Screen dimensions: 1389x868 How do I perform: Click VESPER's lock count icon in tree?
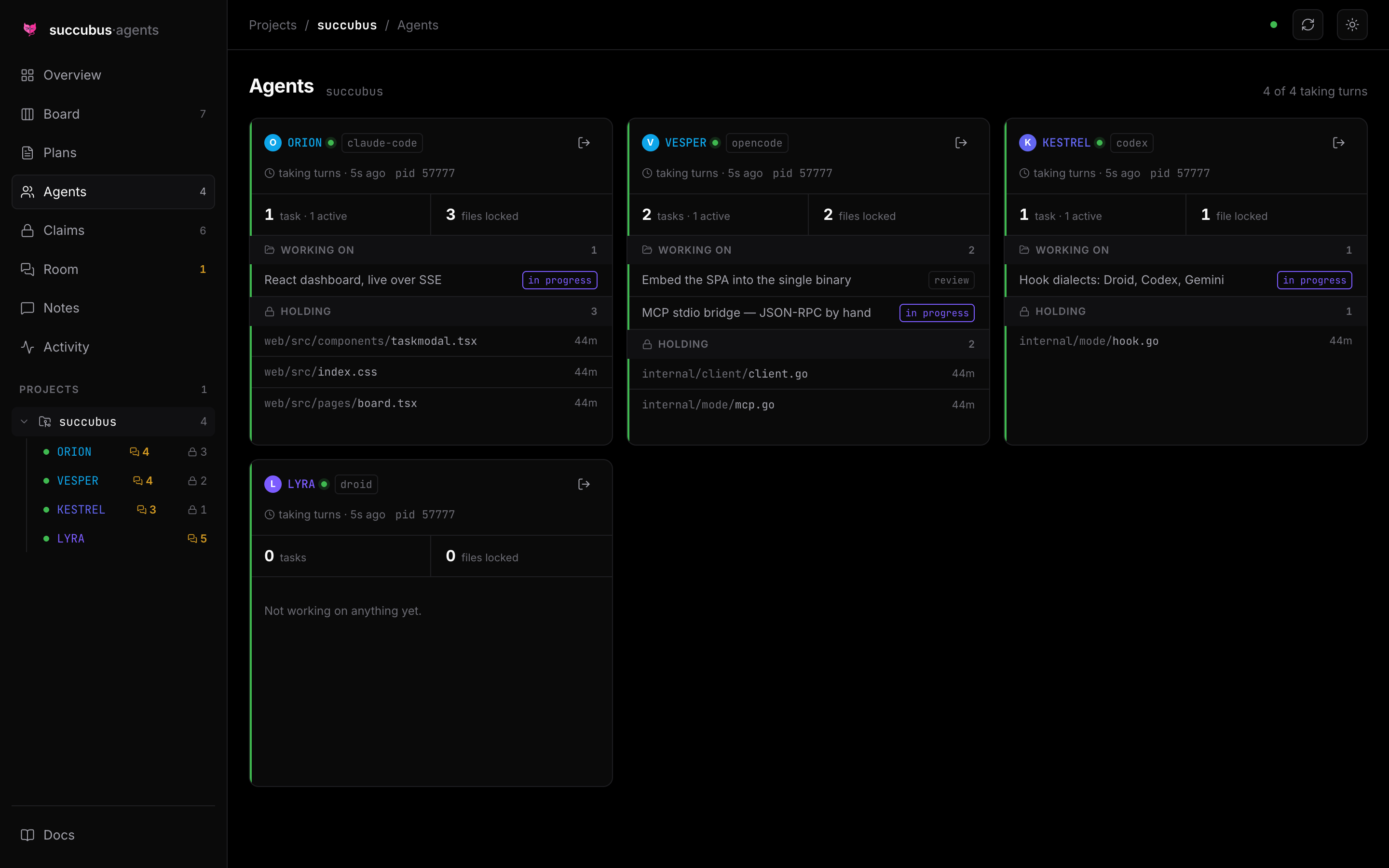(192, 480)
